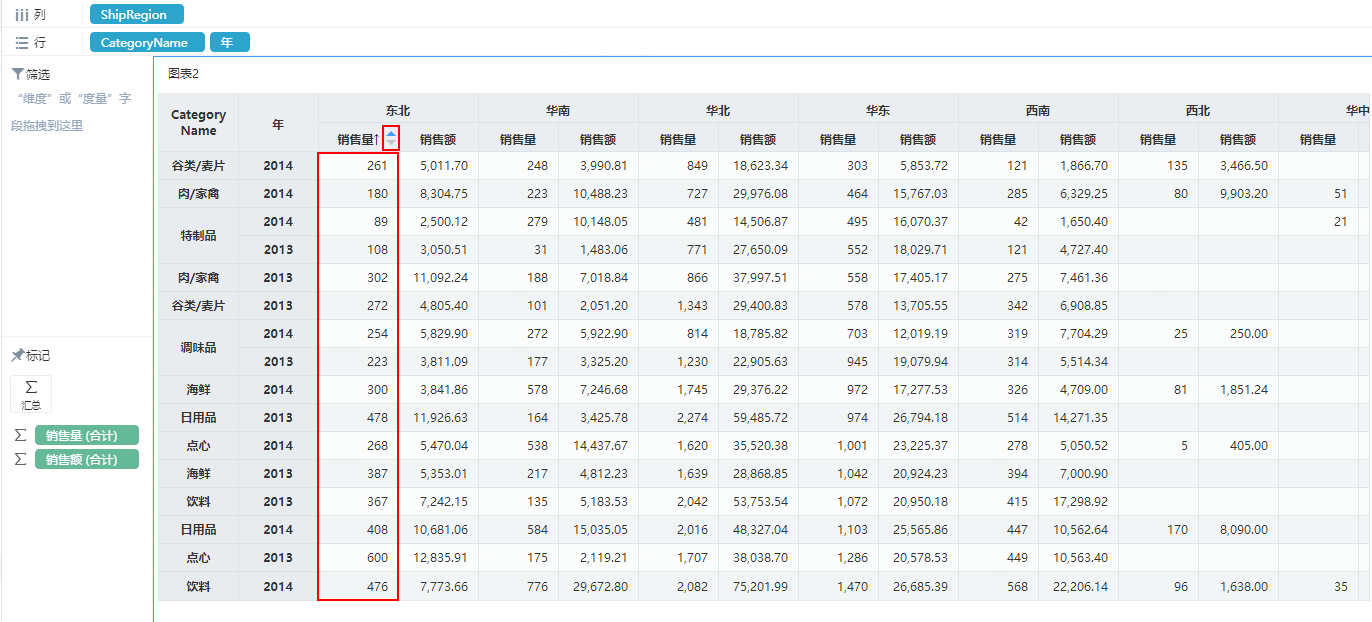This screenshot has height=622, width=1372.
Task: Click the sigma icon beside 销售额 (合计)
Action: [20, 460]
